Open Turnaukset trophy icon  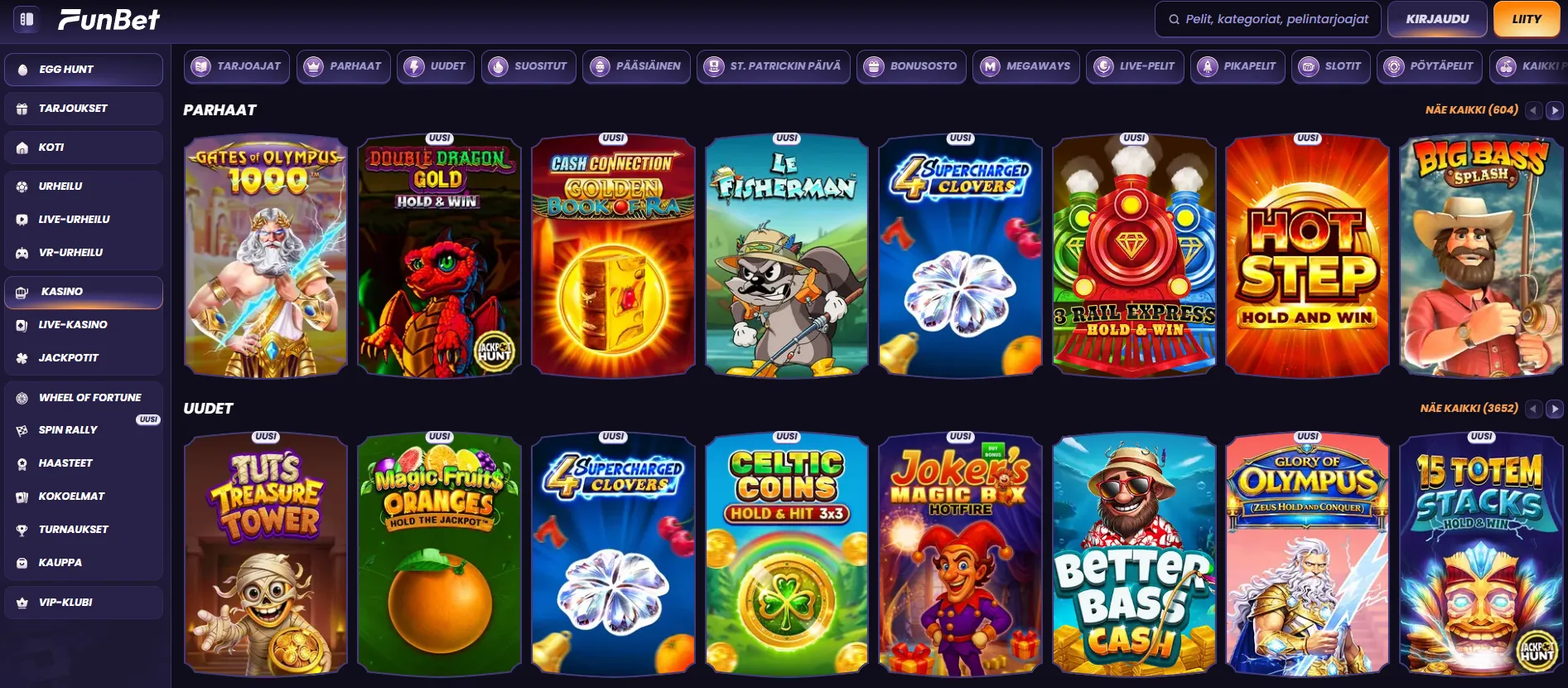[22, 530]
